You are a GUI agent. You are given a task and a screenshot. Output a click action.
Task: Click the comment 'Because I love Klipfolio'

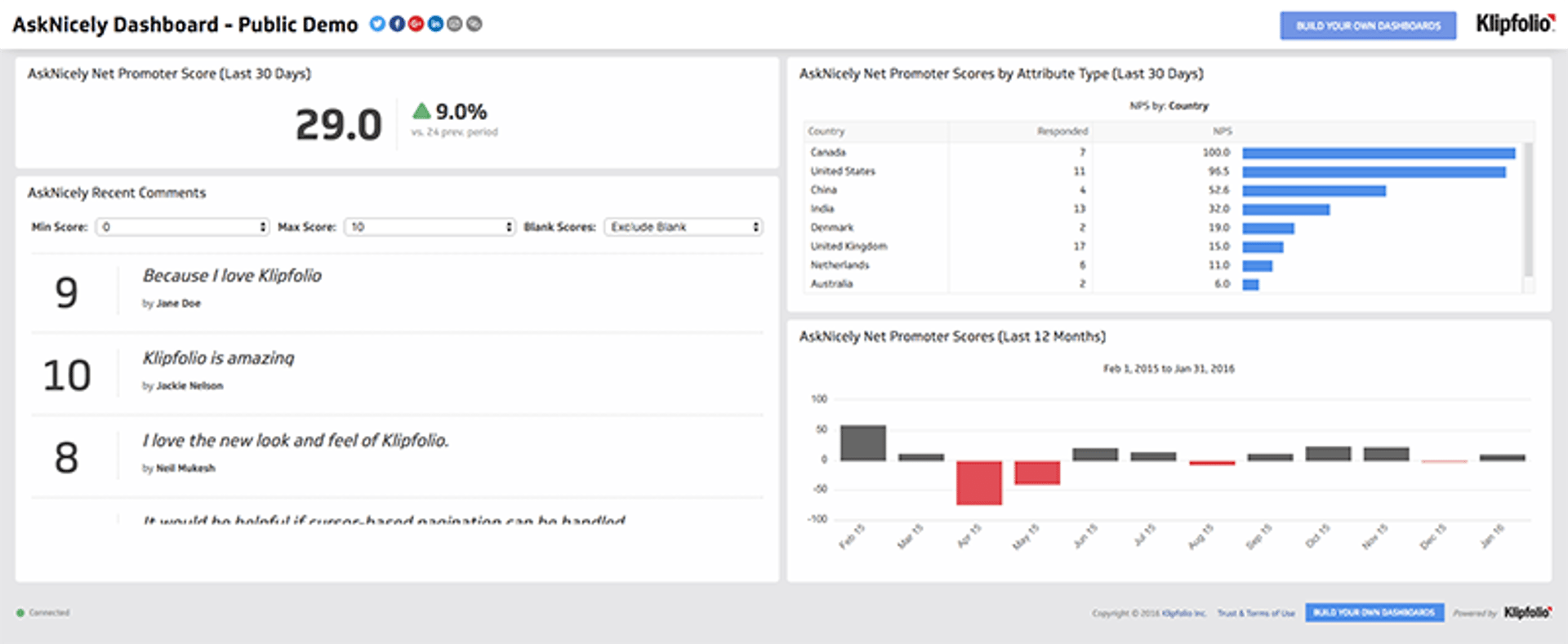[232, 276]
